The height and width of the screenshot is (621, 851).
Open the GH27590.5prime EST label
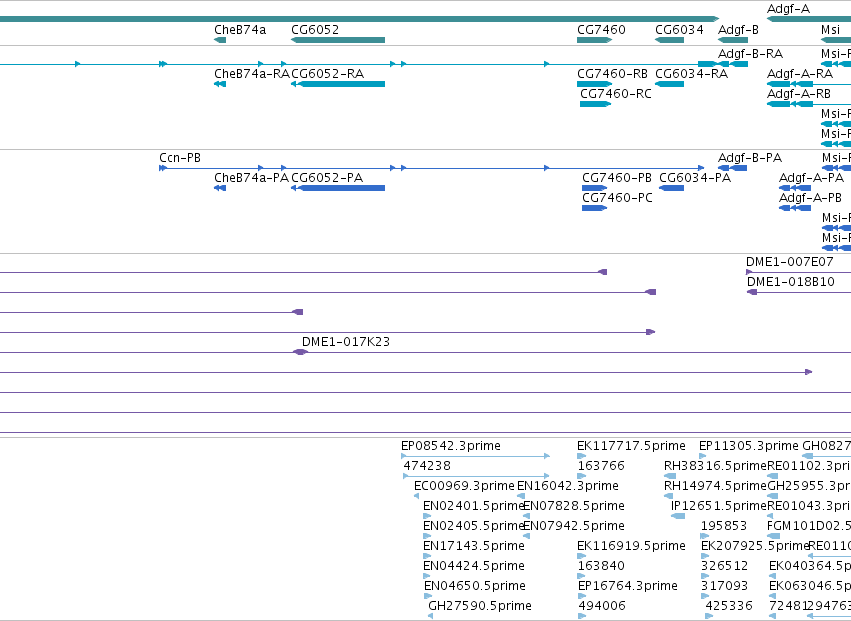tap(480, 606)
